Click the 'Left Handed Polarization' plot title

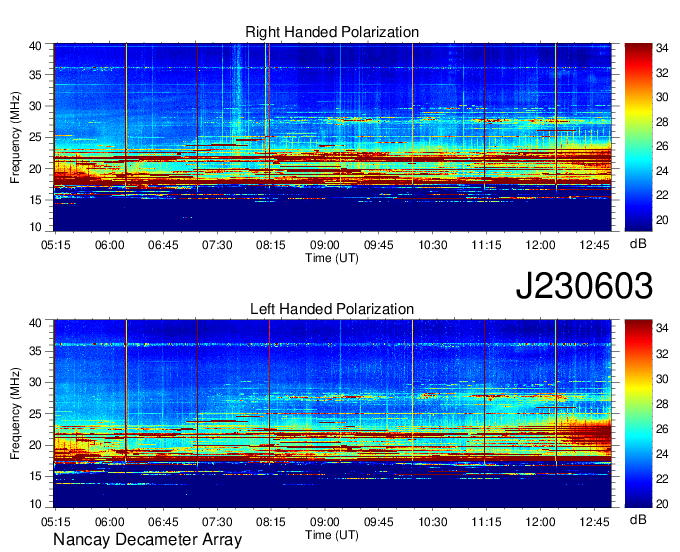coord(332,309)
